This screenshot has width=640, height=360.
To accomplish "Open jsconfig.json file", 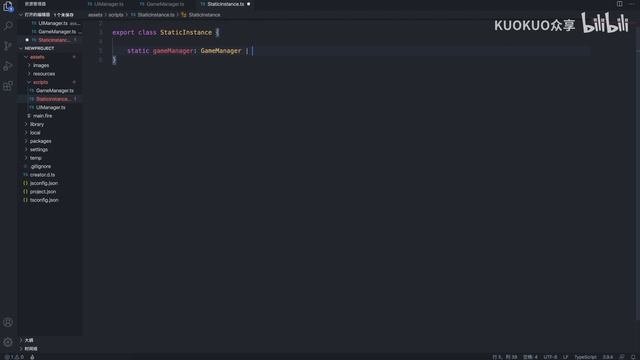I will tap(44, 183).
